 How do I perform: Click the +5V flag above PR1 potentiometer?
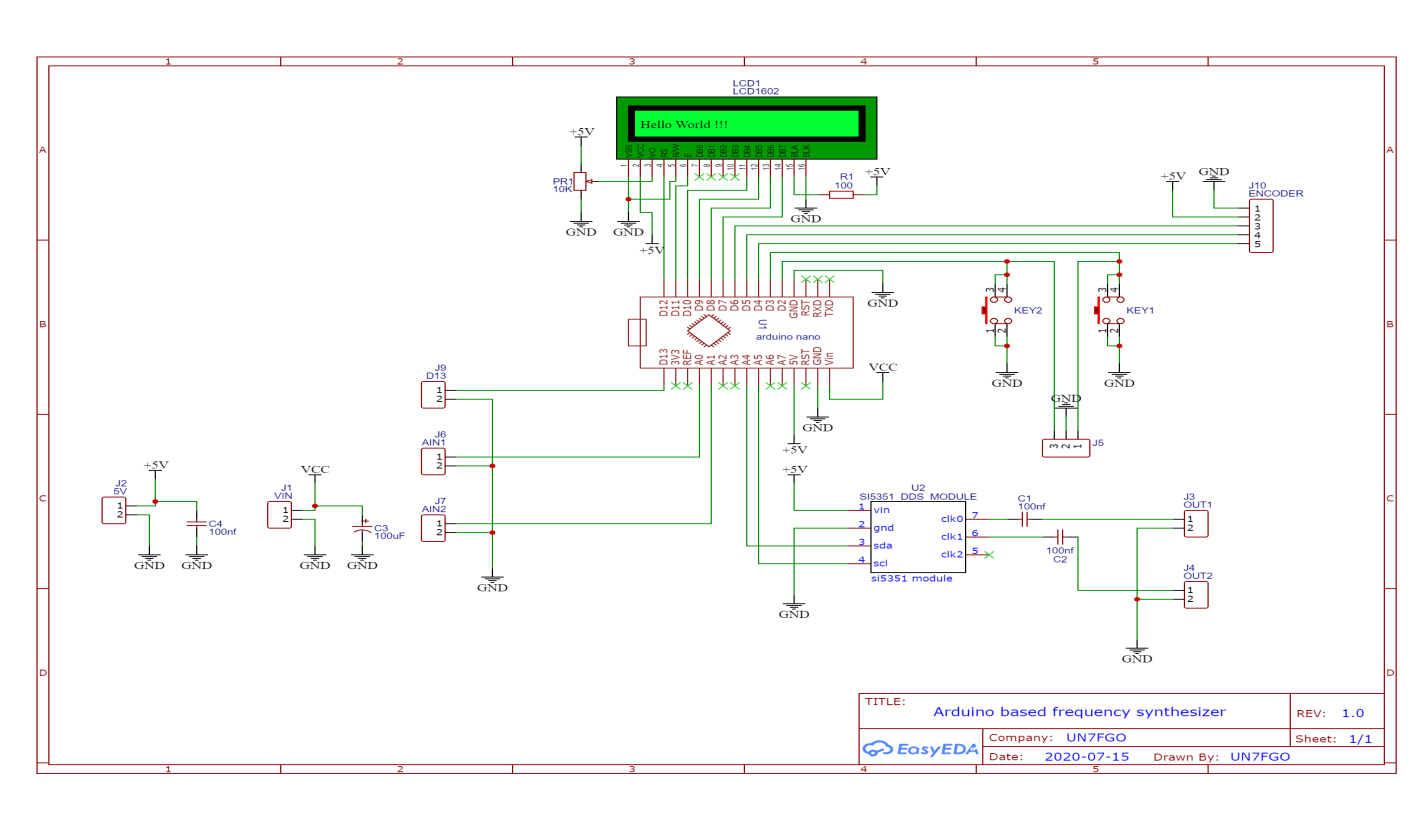[581, 134]
